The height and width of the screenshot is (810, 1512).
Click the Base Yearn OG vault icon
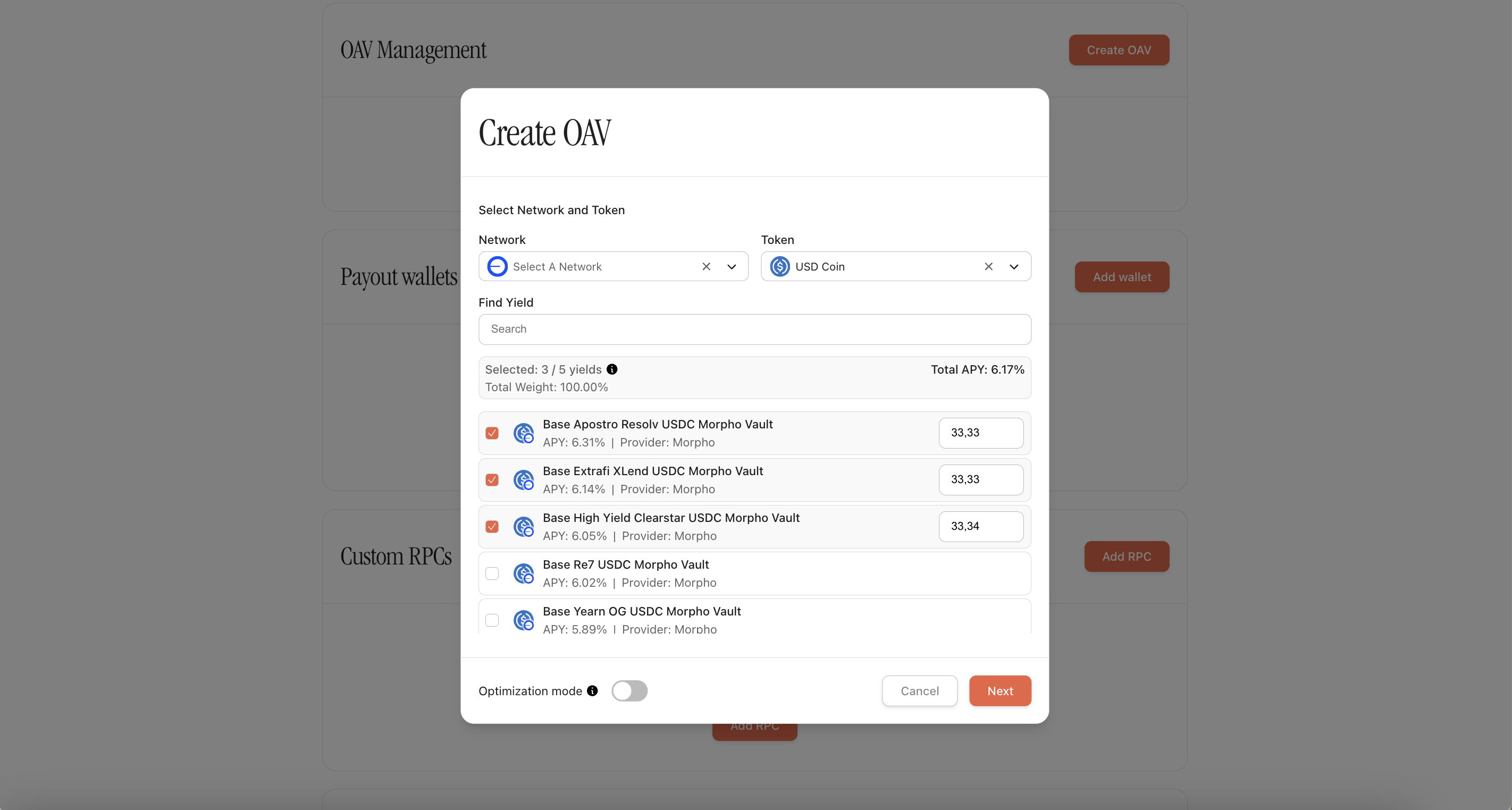point(524,620)
